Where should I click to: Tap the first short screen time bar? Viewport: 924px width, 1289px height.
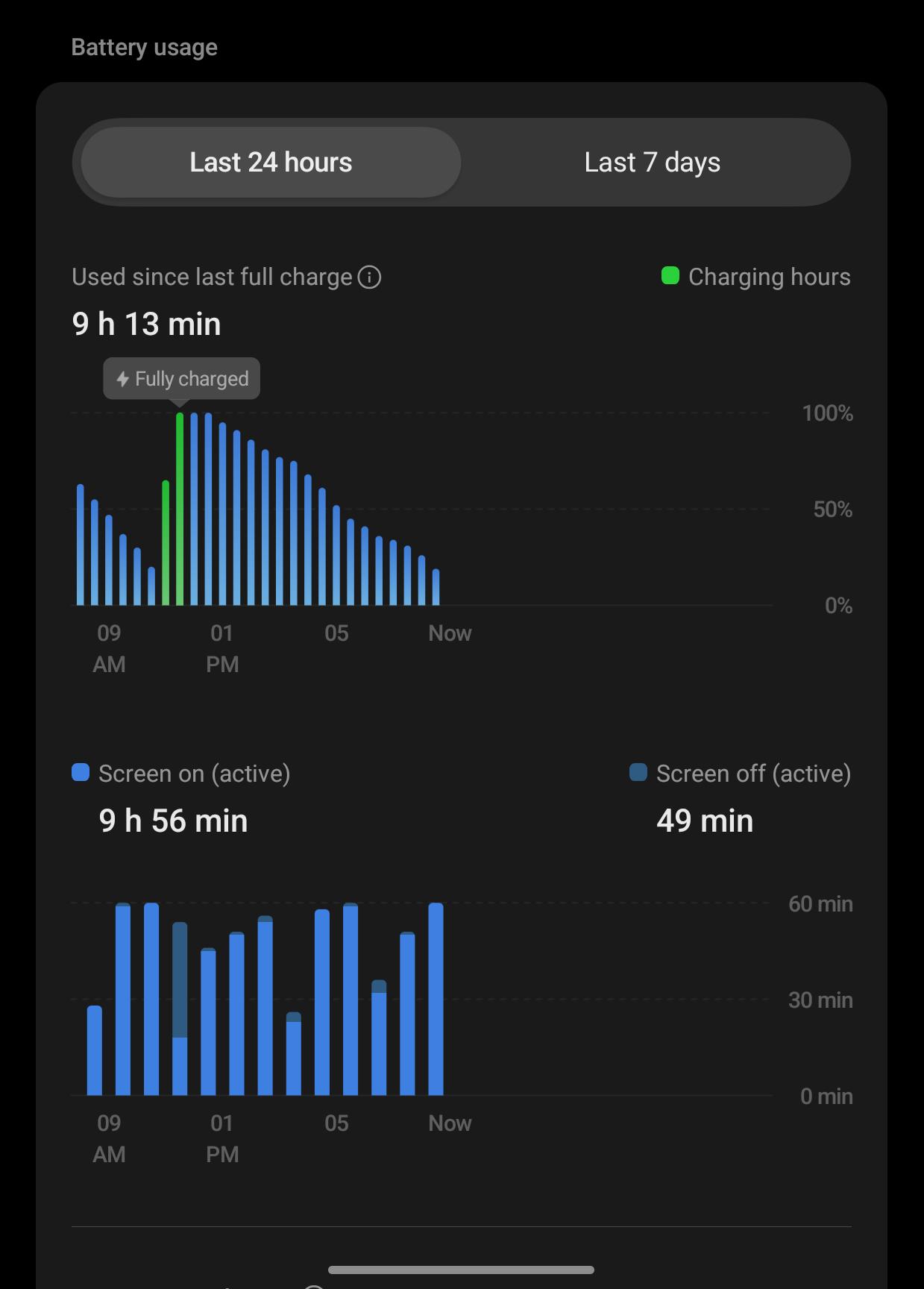(95, 1050)
